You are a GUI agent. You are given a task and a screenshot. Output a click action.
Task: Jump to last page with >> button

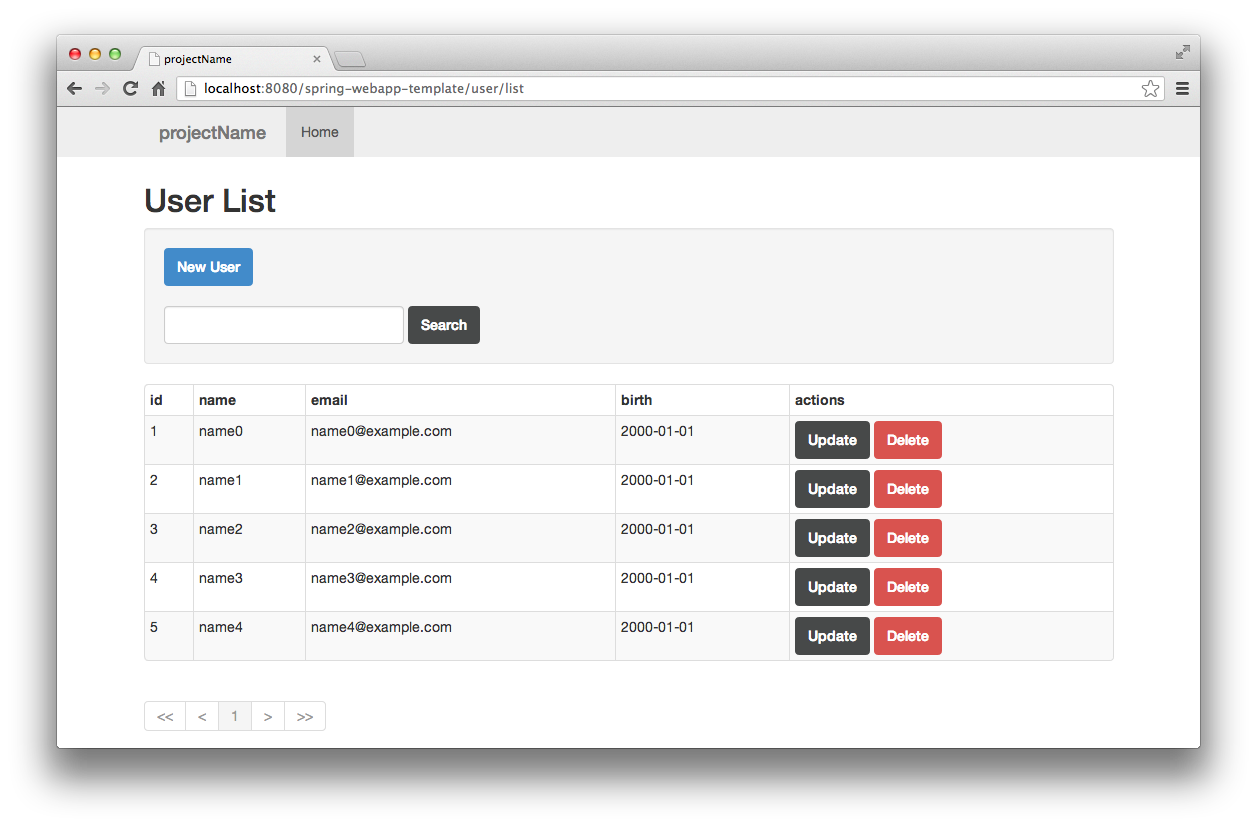(305, 716)
